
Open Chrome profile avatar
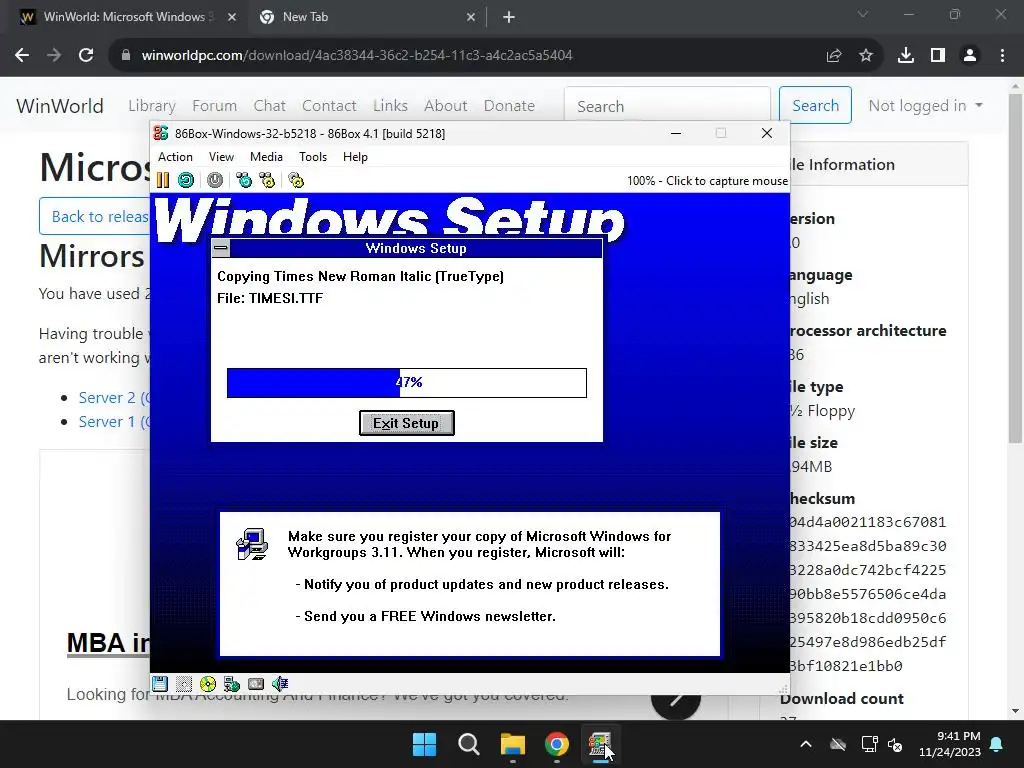[x=970, y=56]
